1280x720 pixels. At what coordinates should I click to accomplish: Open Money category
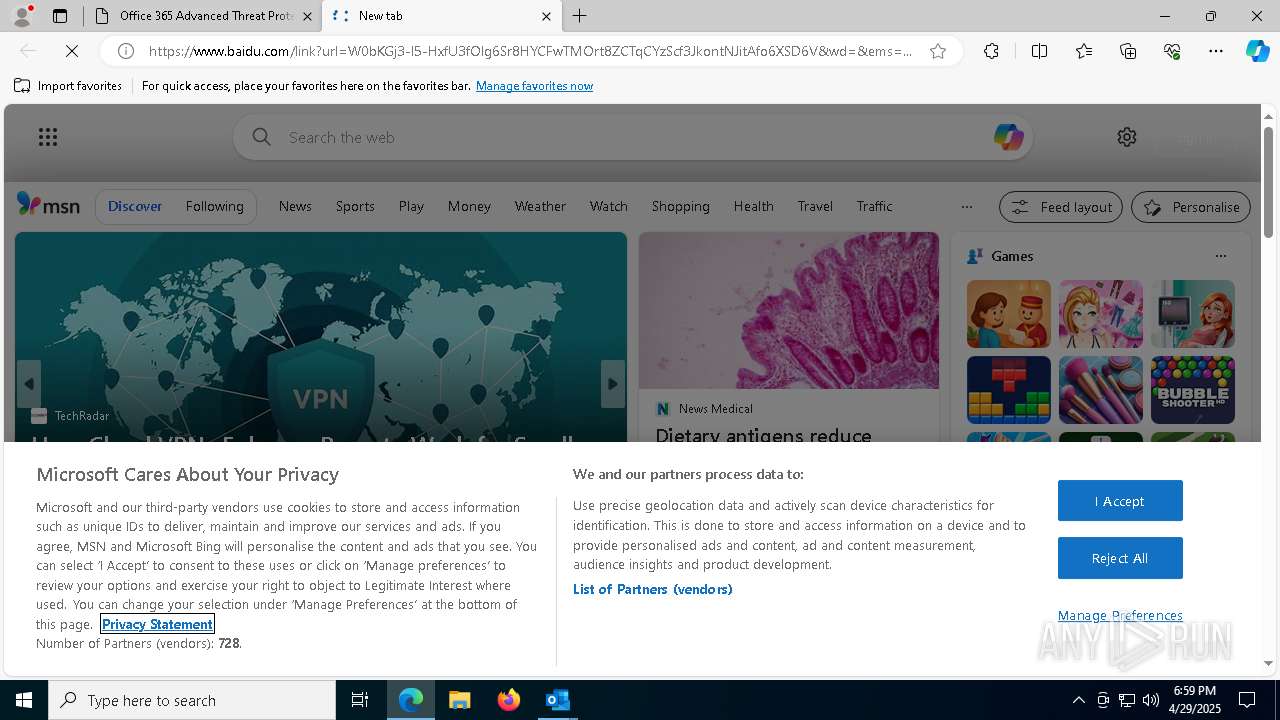tap(469, 206)
